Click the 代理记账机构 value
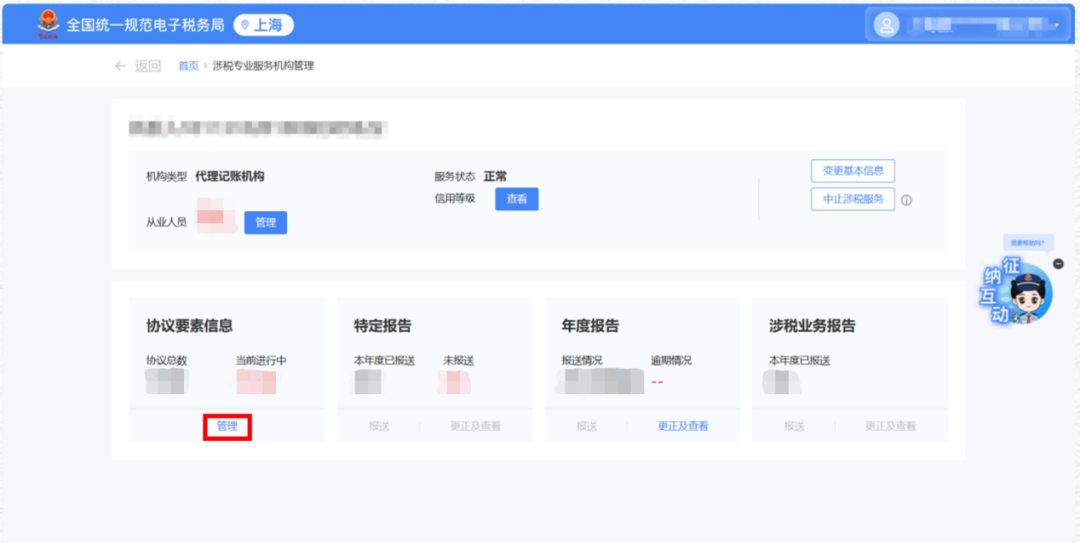The image size is (1080, 543). [229, 176]
